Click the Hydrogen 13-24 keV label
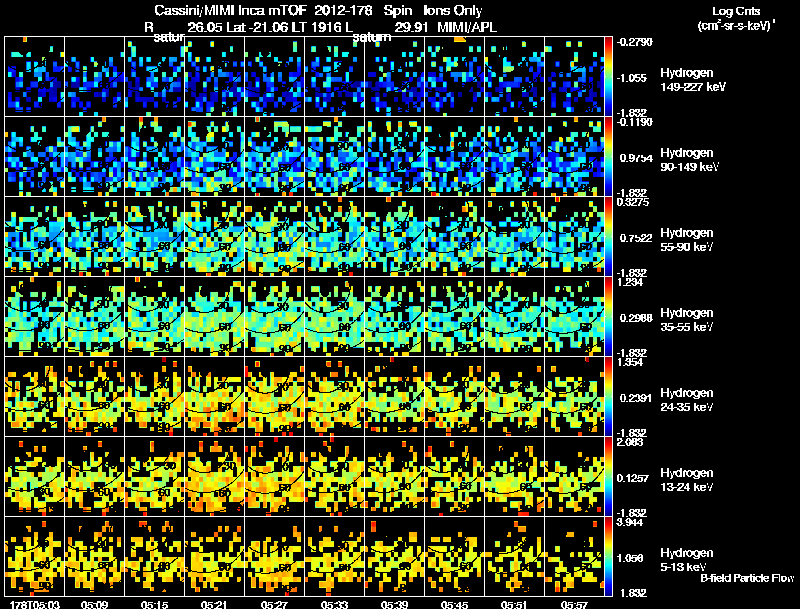This screenshot has width=800, height=609. (687, 479)
